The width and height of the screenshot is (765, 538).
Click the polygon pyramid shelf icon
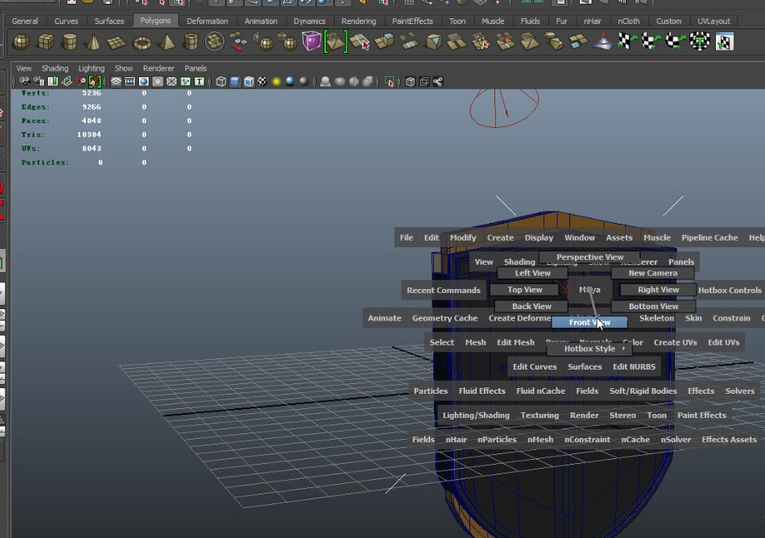tap(167, 42)
